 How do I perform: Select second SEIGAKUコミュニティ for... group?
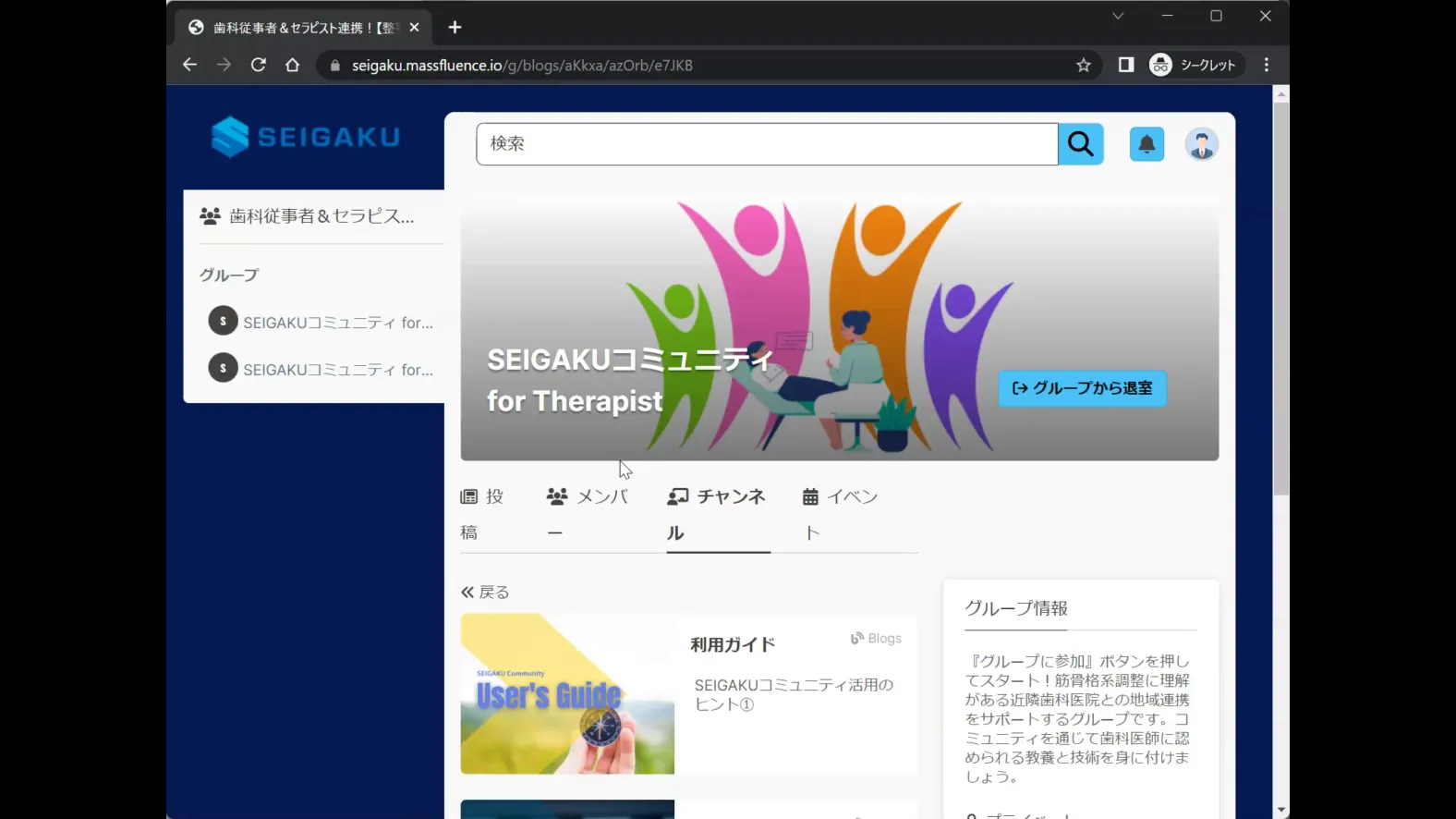tap(321, 369)
